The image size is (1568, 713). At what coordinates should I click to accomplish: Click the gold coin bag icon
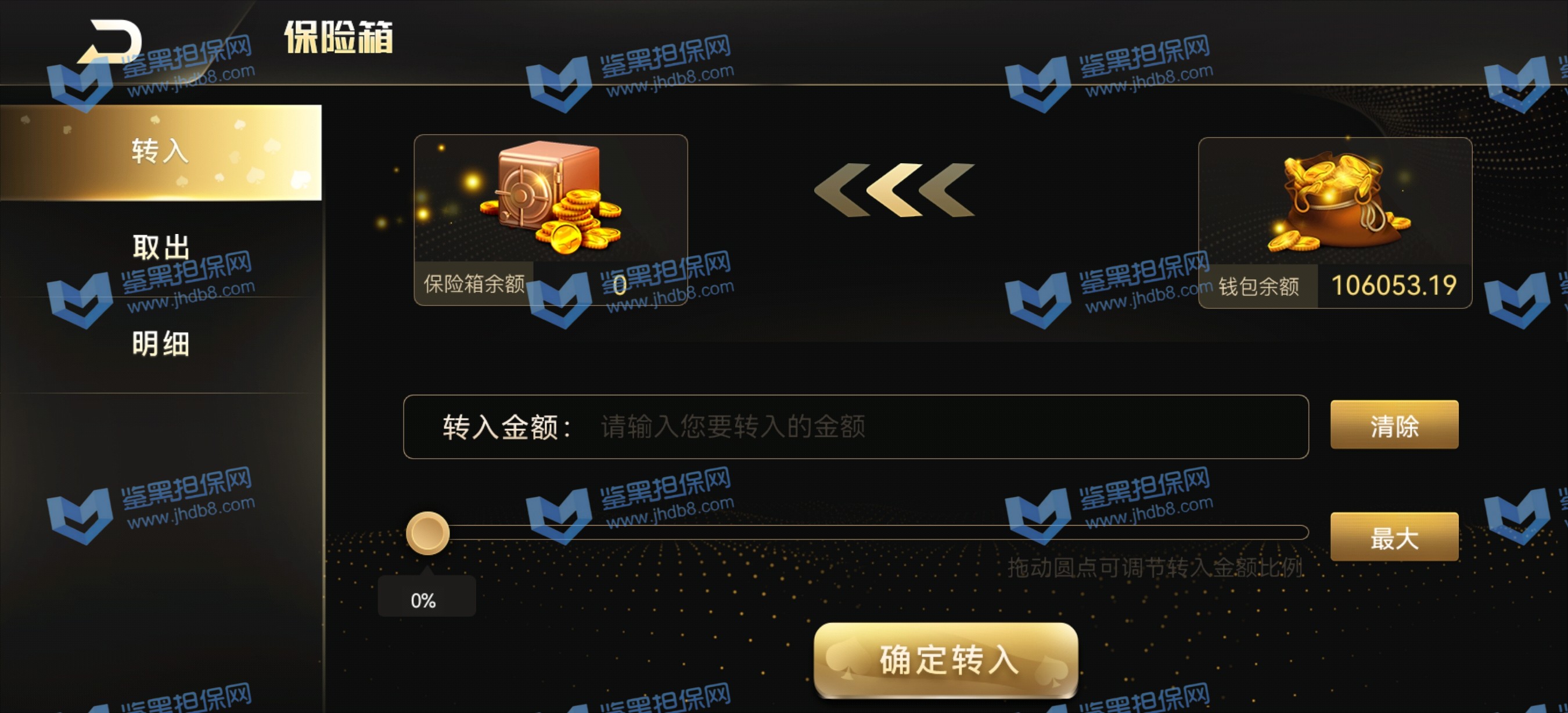[1338, 202]
